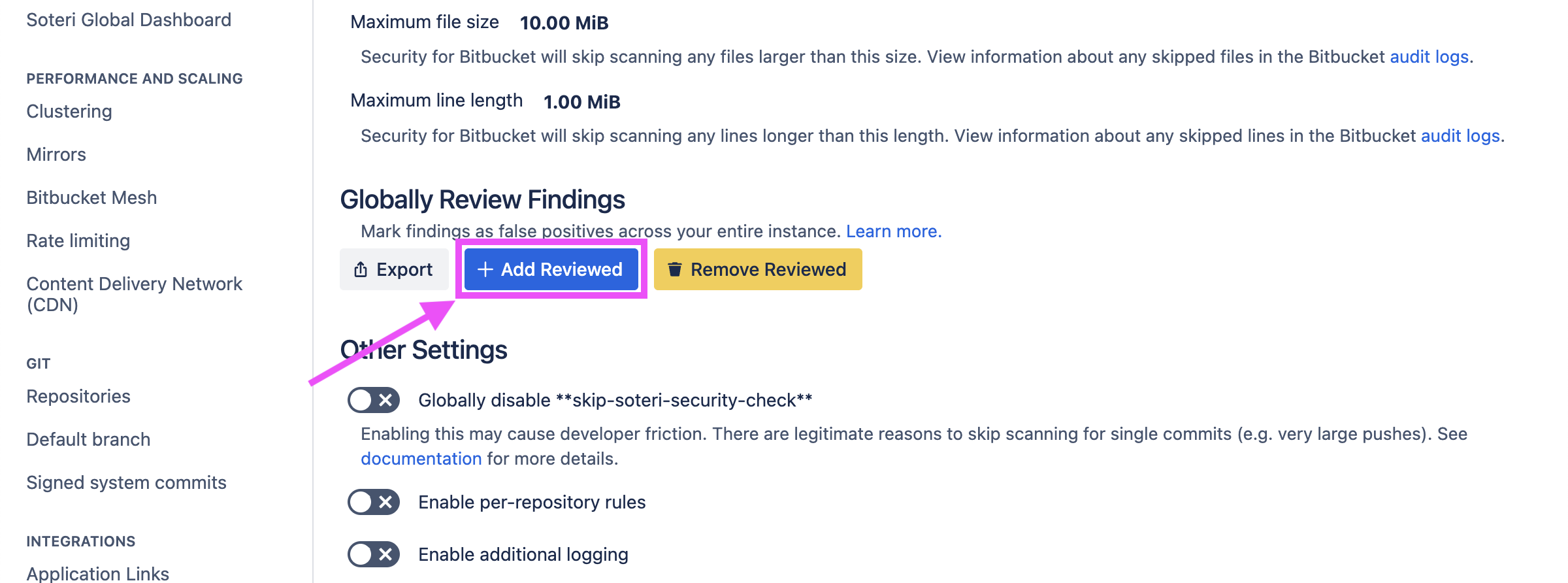Open Mirrors in the sidebar
Viewport: 1568px width, 583px height.
point(56,155)
